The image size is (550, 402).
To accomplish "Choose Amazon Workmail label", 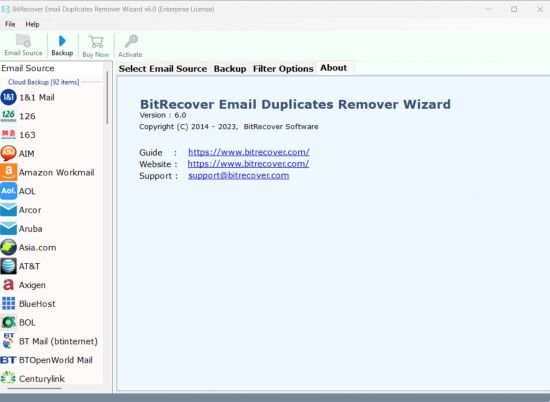I will coord(56,173).
